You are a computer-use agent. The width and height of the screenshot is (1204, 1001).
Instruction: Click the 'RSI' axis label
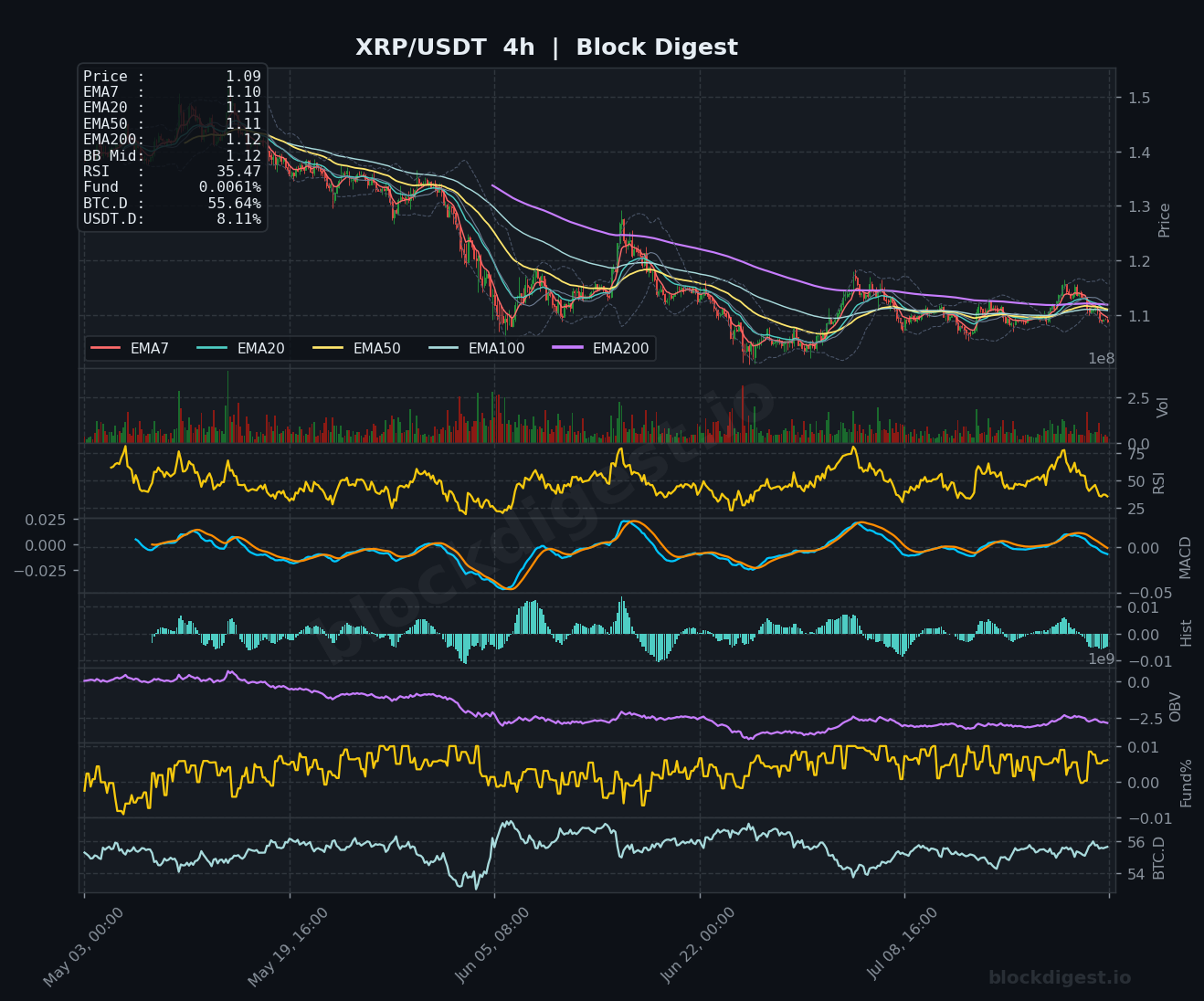1158,482
